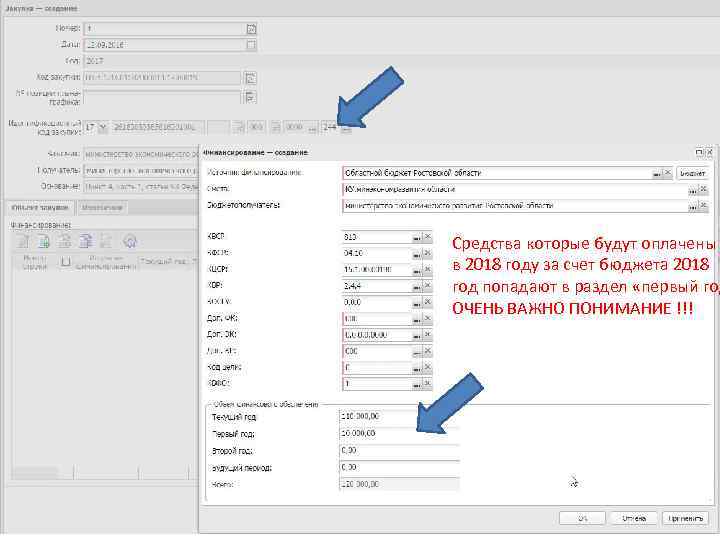Open browse selector for Бюджетополучатель field
The width and height of the screenshot is (720, 540).
coord(692,207)
